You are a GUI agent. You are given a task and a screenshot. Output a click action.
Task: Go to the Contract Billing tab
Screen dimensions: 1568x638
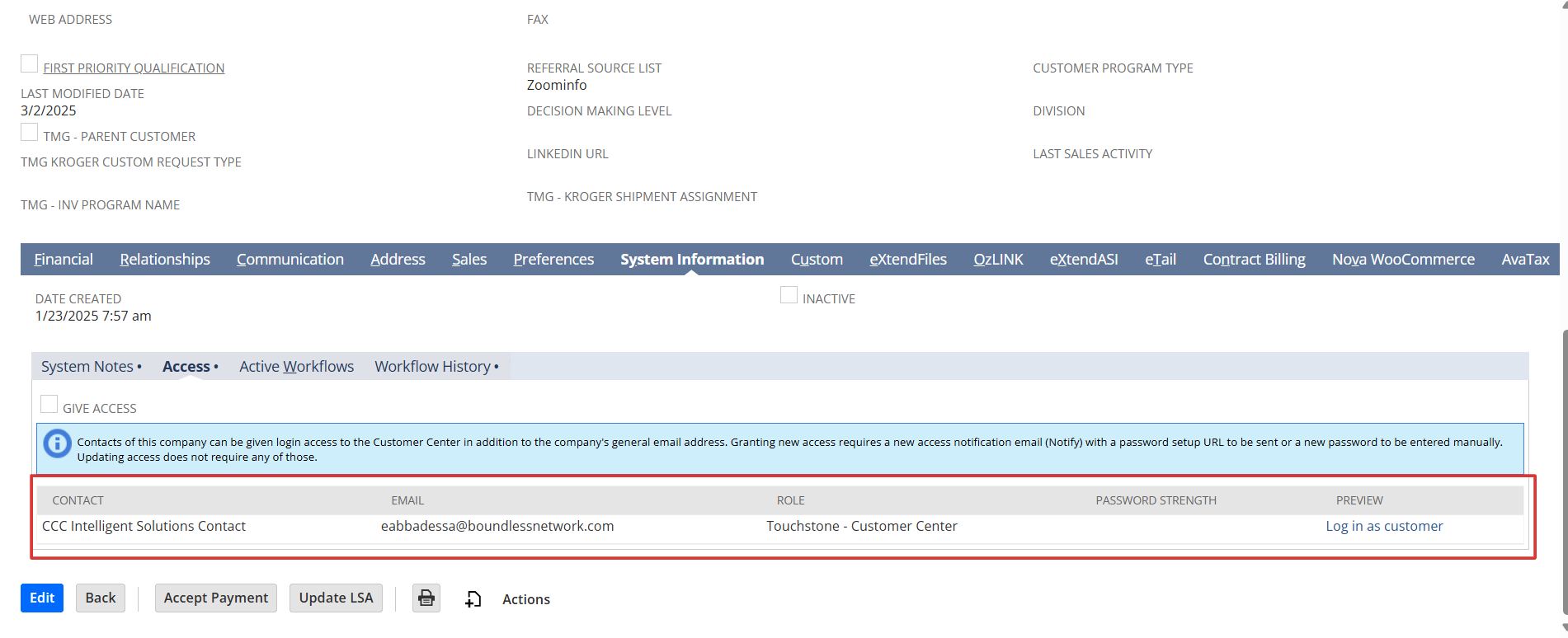pos(1254,260)
